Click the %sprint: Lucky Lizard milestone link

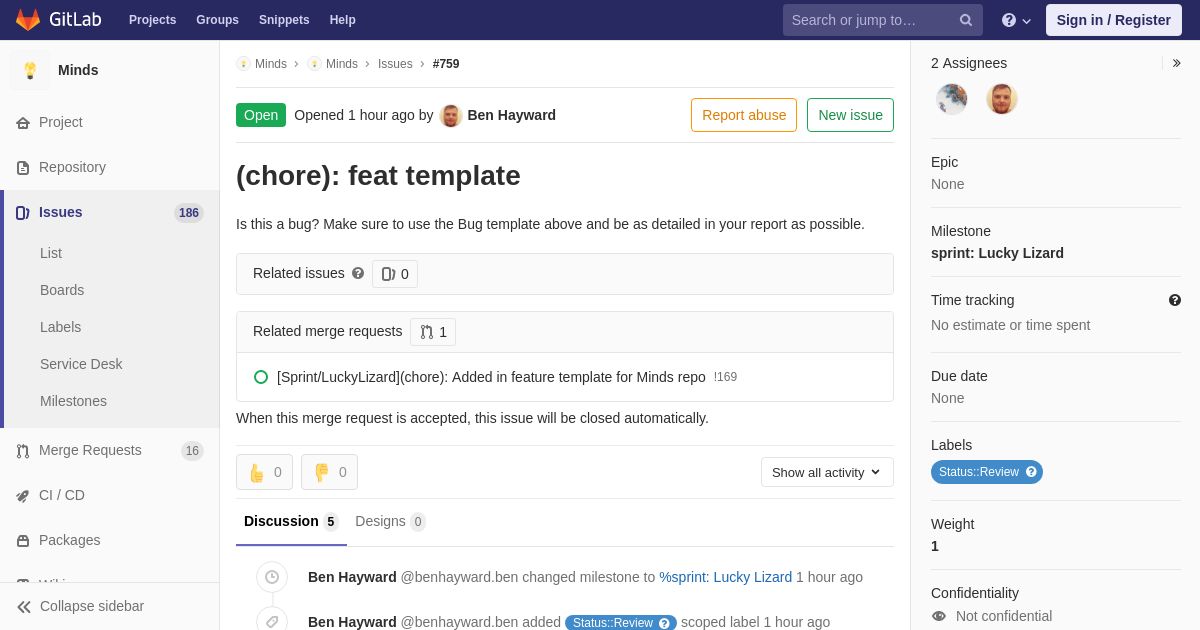tap(725, 577)
